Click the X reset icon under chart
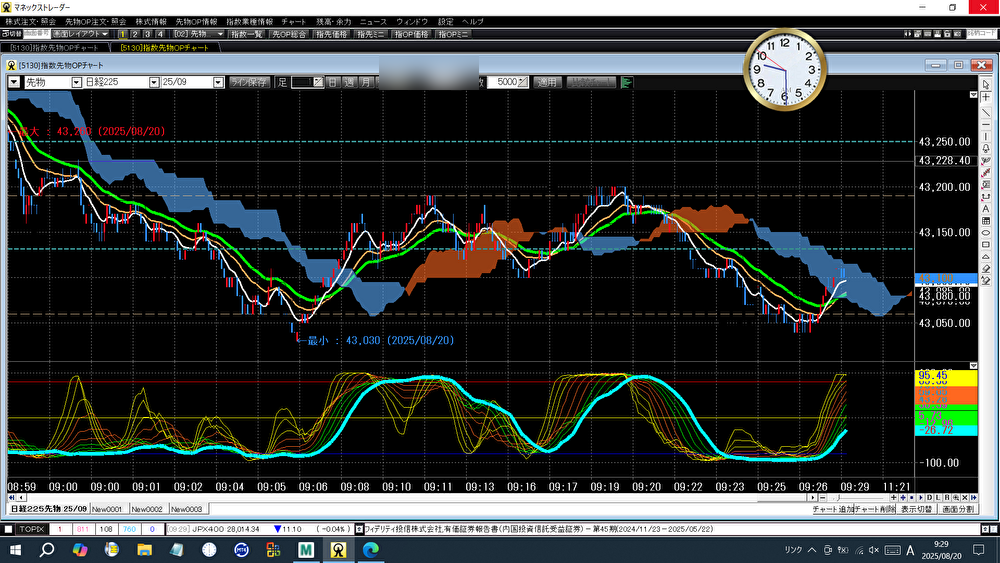The height and width of the screenshot is (563, 1000). pyautogui.click(x=965, y=497)
